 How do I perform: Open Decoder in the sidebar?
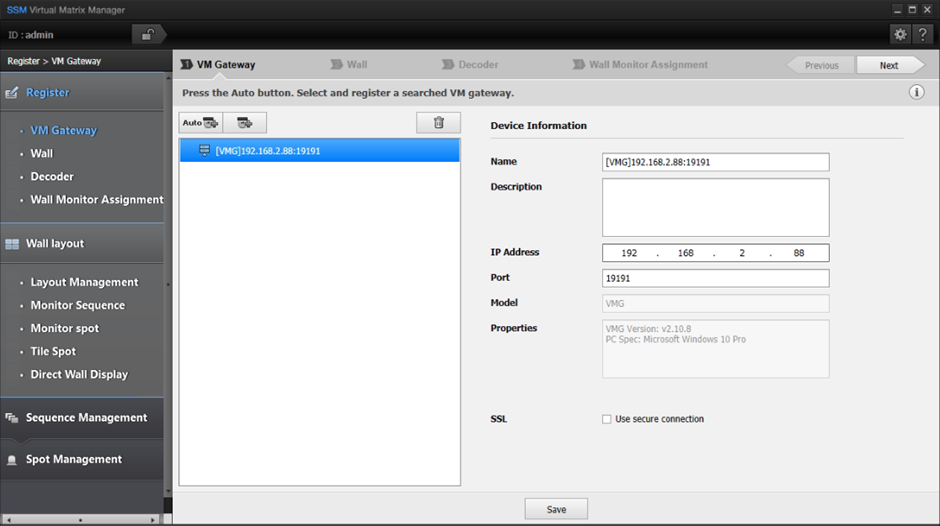coord(52,176)
